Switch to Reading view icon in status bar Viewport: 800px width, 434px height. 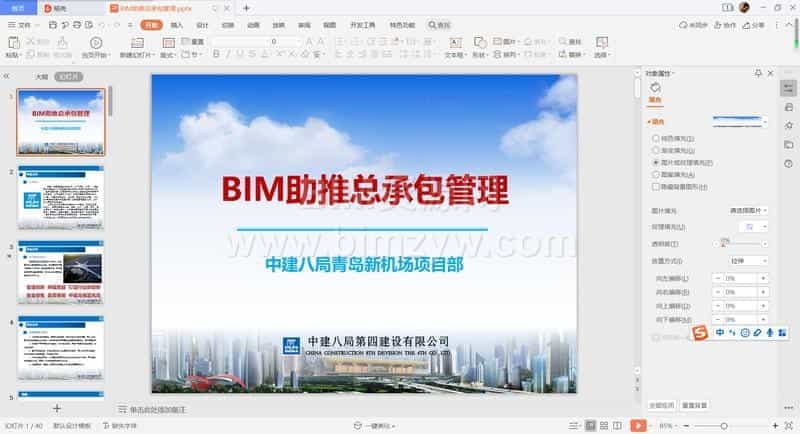click(x=617, y=425)
